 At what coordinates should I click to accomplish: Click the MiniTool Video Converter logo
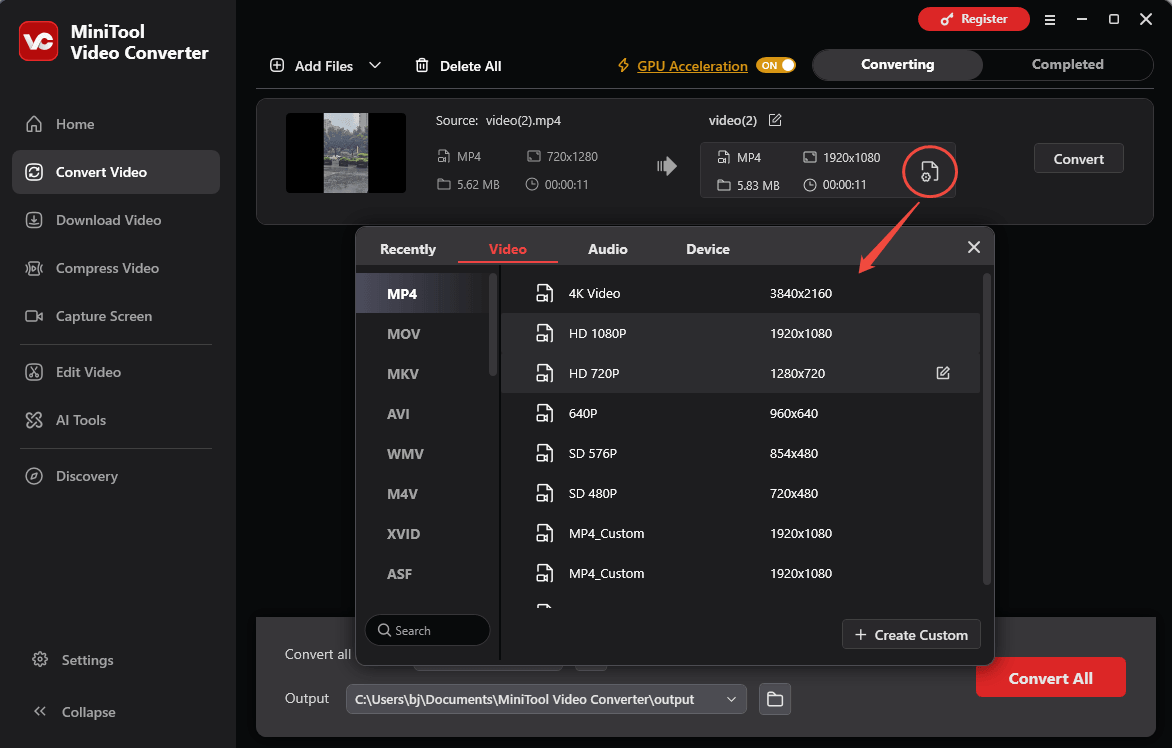(38, 42)
